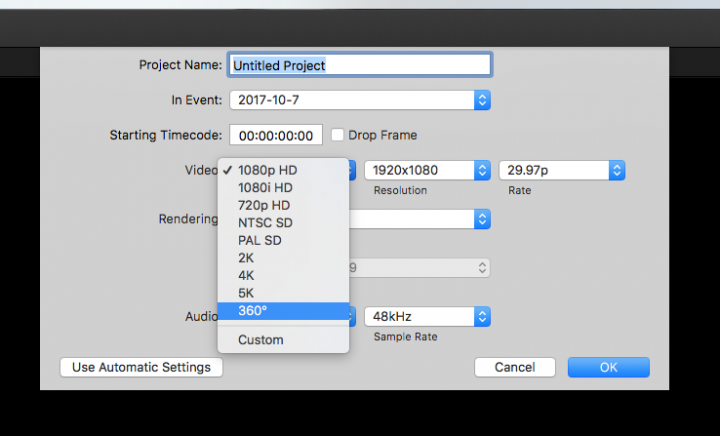Open the 1920x1080 Resolution dropdown
The image size is (720, 436).
tap(427, 170)
